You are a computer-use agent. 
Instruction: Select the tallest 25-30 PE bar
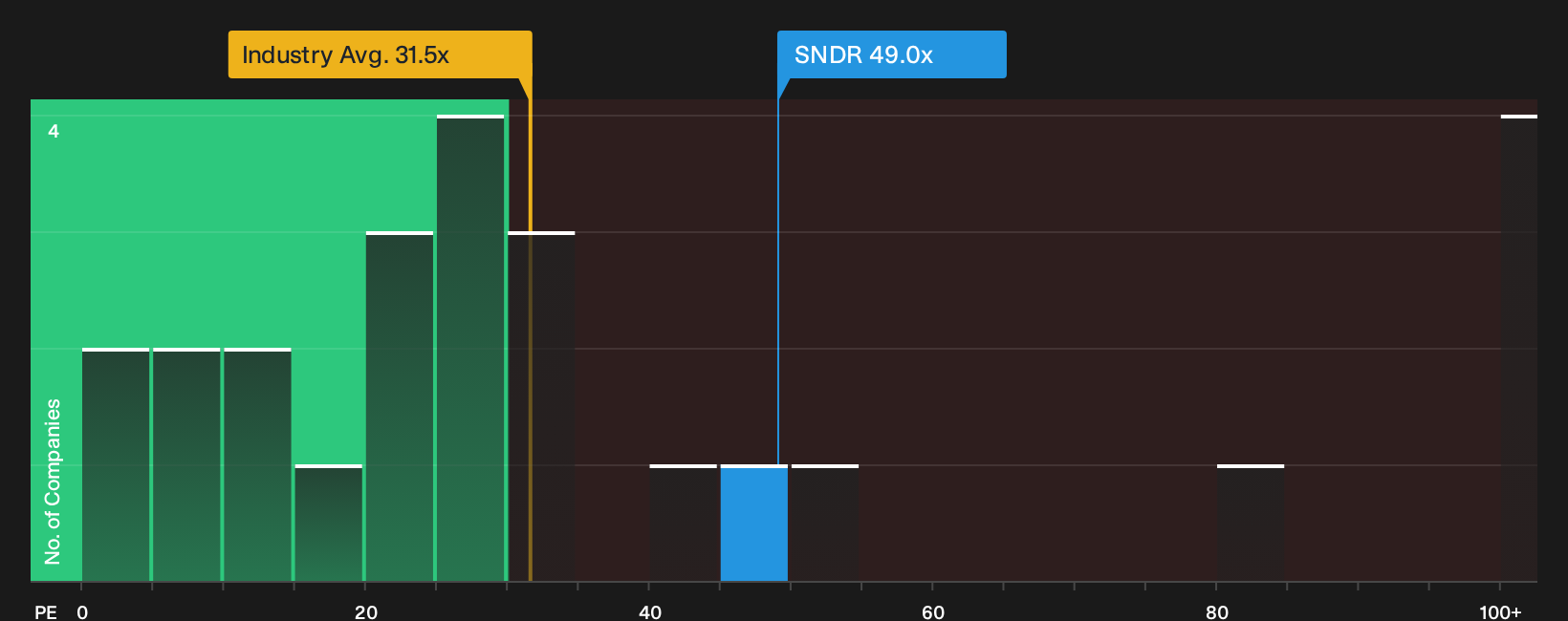pyautogui.click(x=470, y=349)
